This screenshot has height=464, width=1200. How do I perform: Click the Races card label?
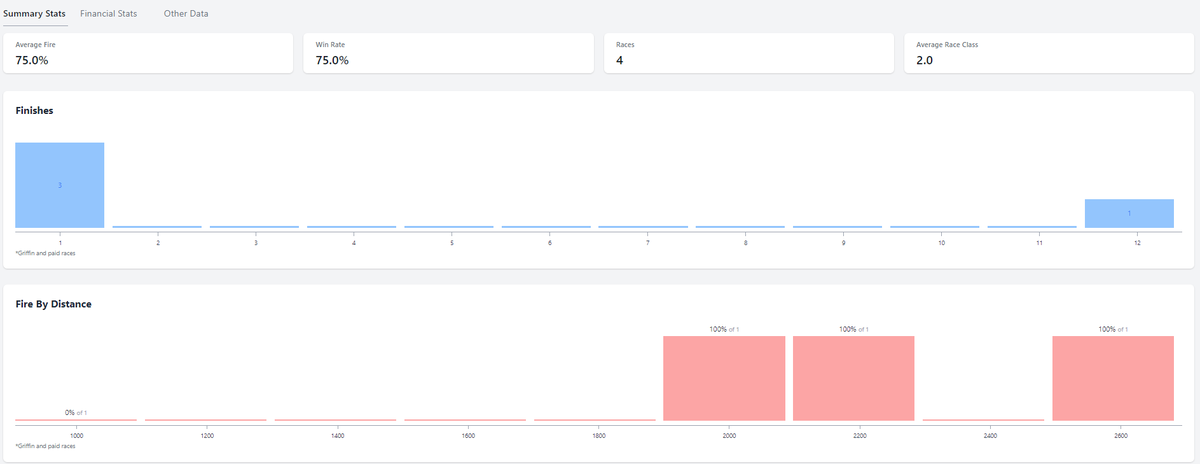pos(625,45)
